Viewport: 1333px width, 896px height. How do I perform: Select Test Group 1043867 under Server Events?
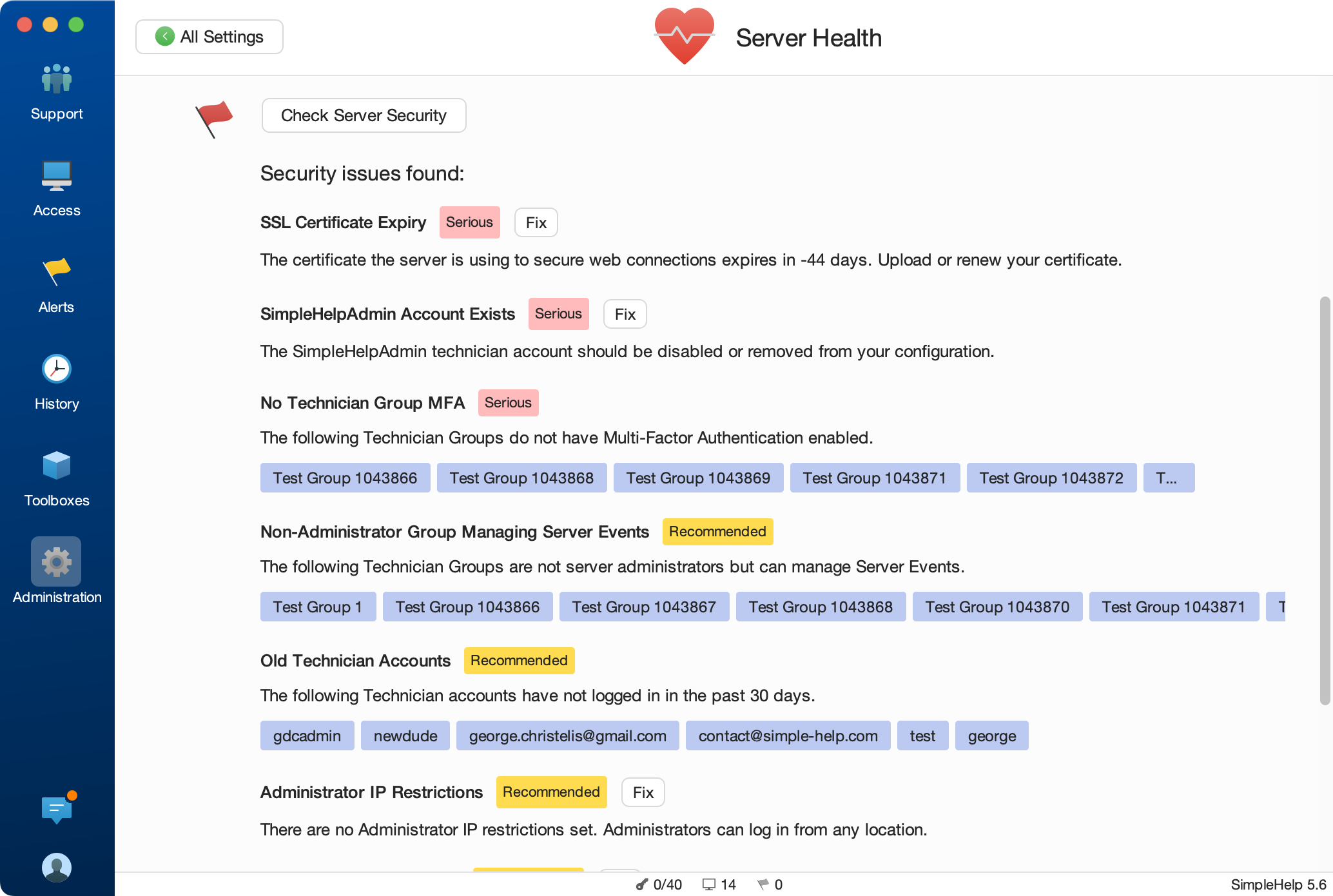pos(645,607)
